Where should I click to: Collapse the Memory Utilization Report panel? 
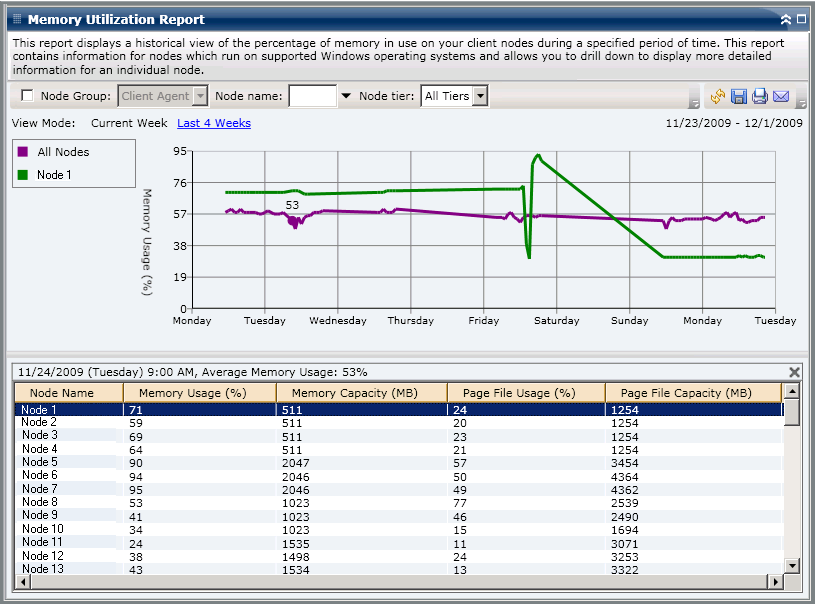(786, 19)
